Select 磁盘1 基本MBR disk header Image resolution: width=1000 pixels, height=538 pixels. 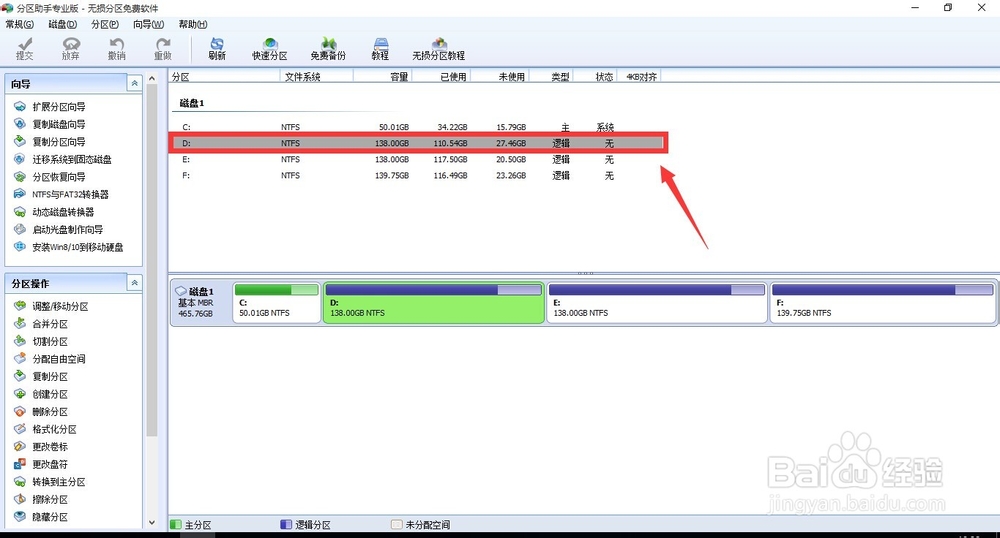(200, 302)
